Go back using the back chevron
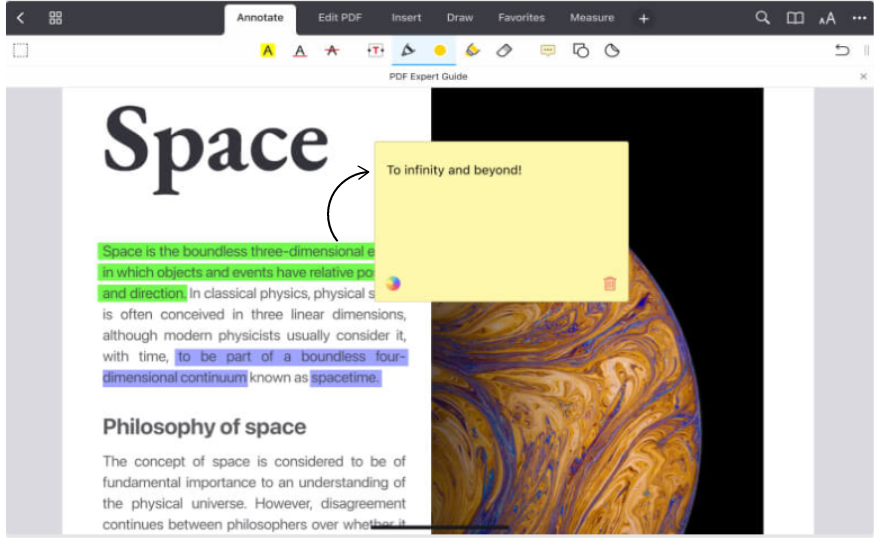879x540 pixels. pyautogui.click(x=20, y=18)
